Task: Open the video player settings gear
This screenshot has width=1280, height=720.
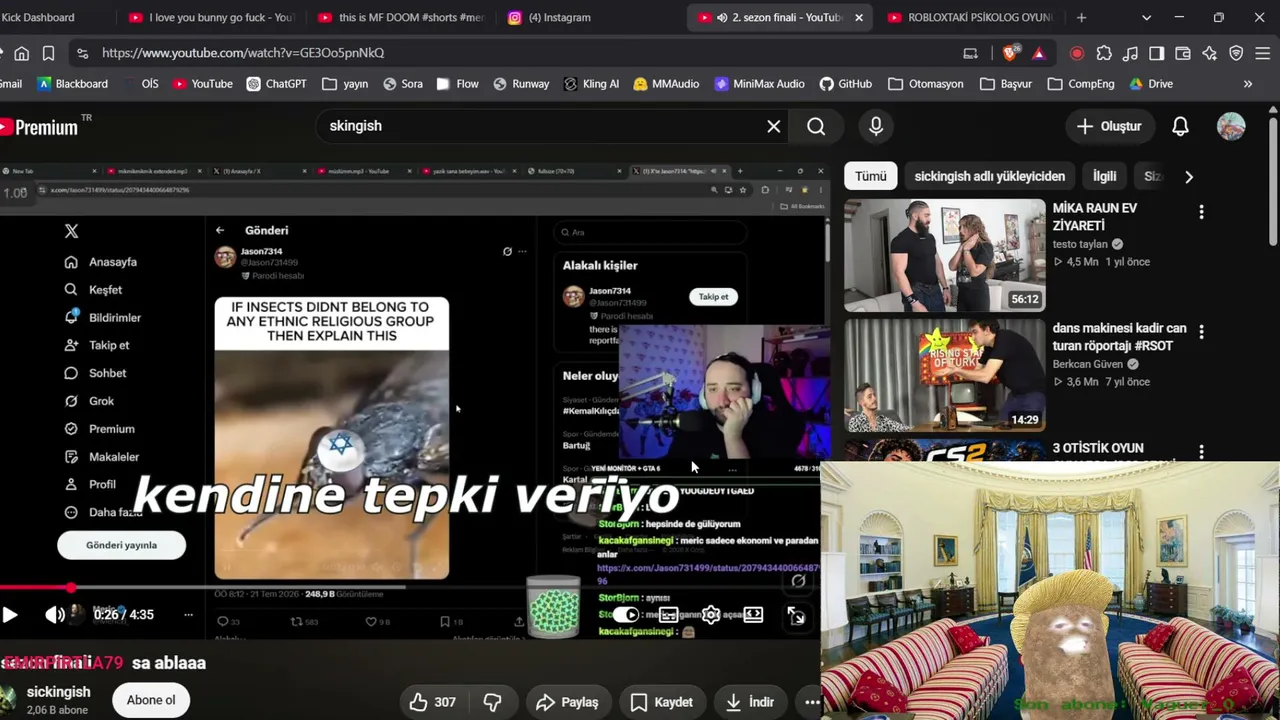Action: point(711,615)
